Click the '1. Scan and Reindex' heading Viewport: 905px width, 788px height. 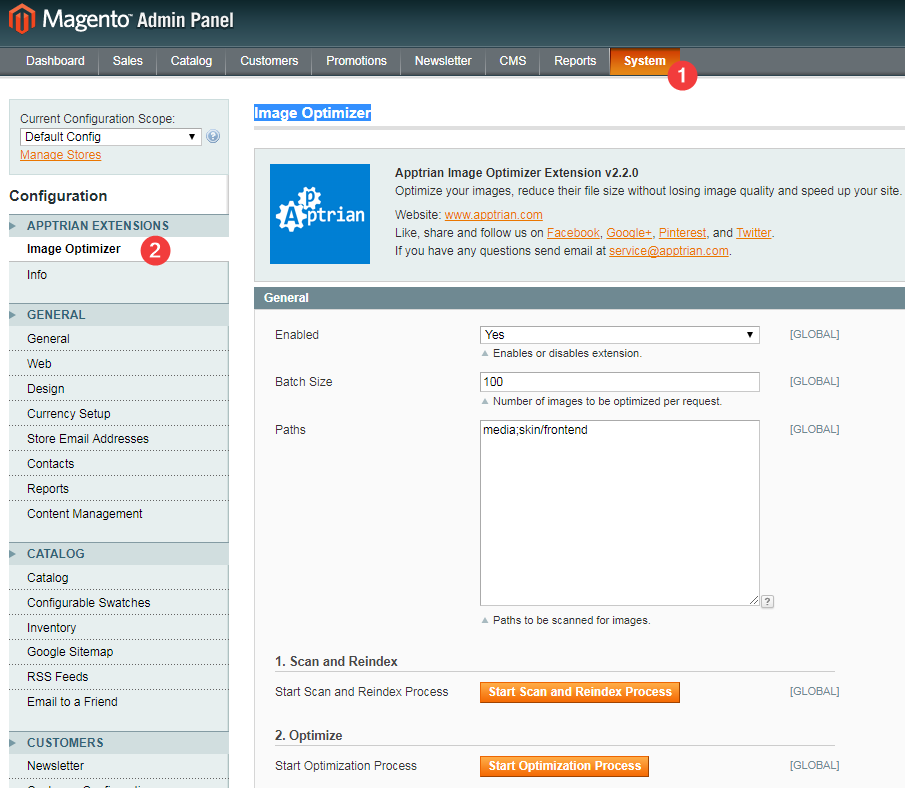point(336,662)
